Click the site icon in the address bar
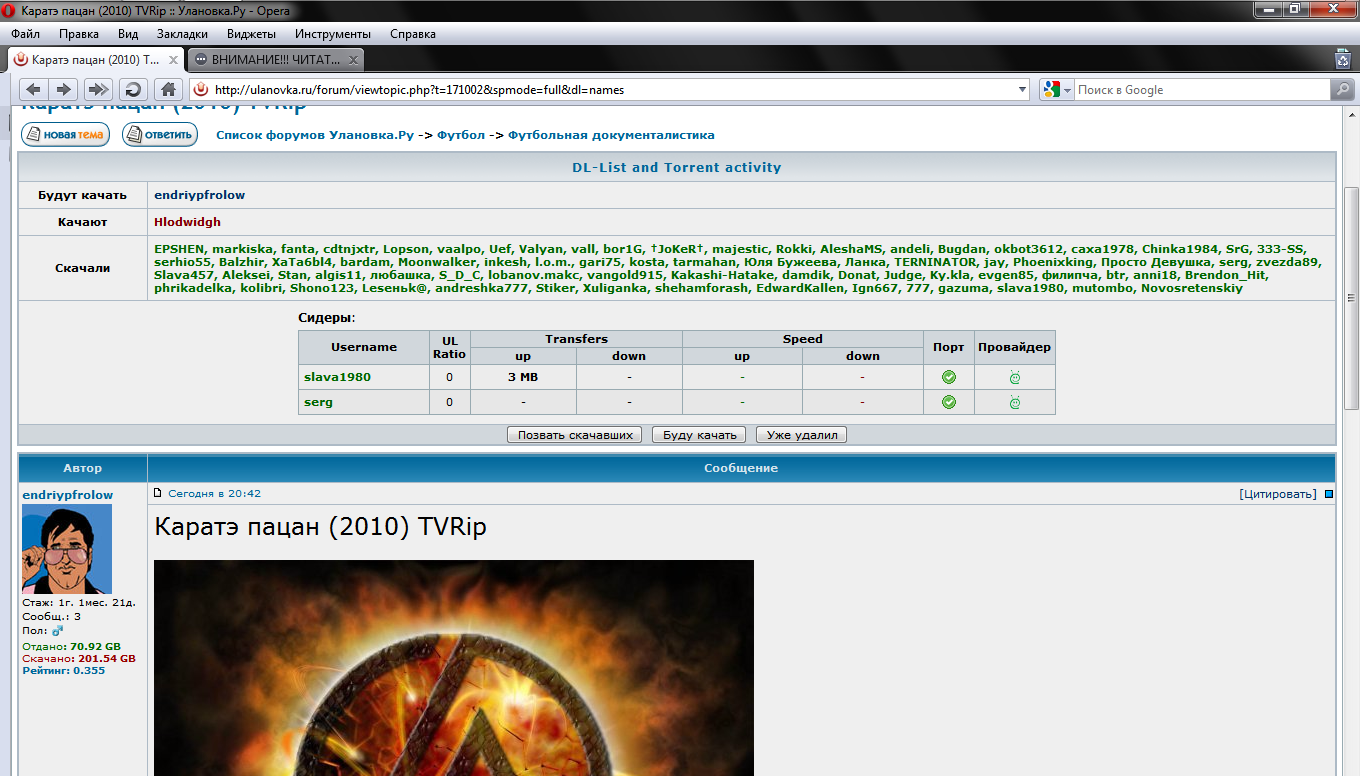Image resolution: width=1360 pixels, height=776 pixels. click(201, 89)
